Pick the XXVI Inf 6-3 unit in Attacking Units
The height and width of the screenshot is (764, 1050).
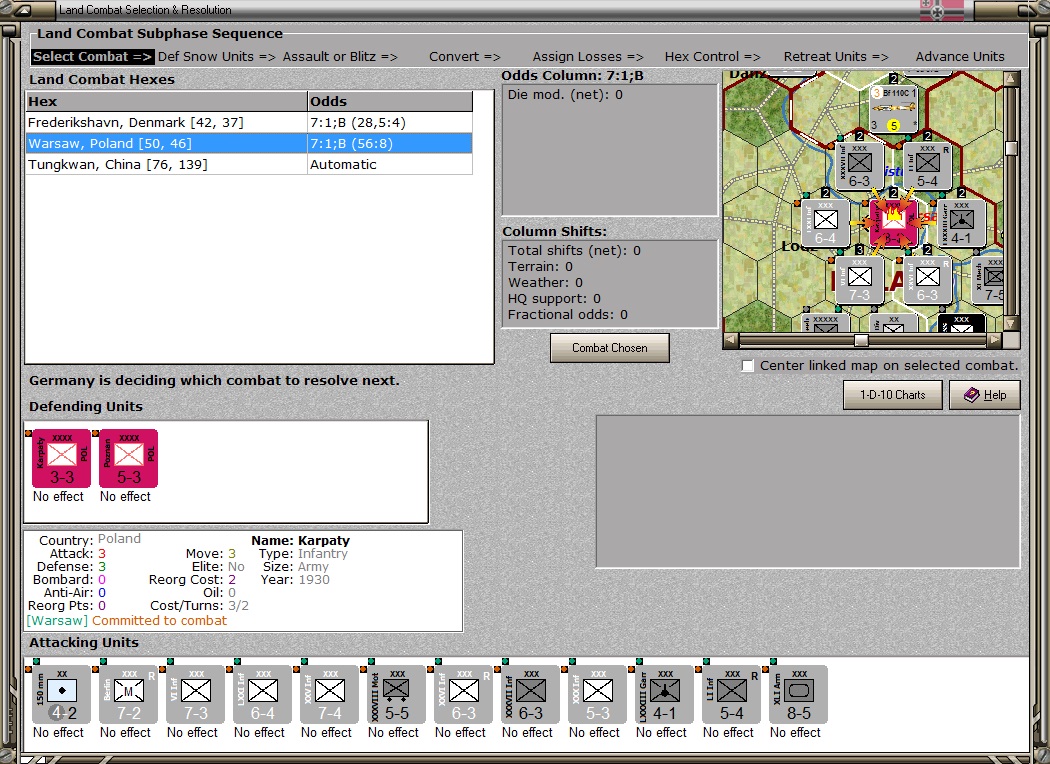coord(463,694)
